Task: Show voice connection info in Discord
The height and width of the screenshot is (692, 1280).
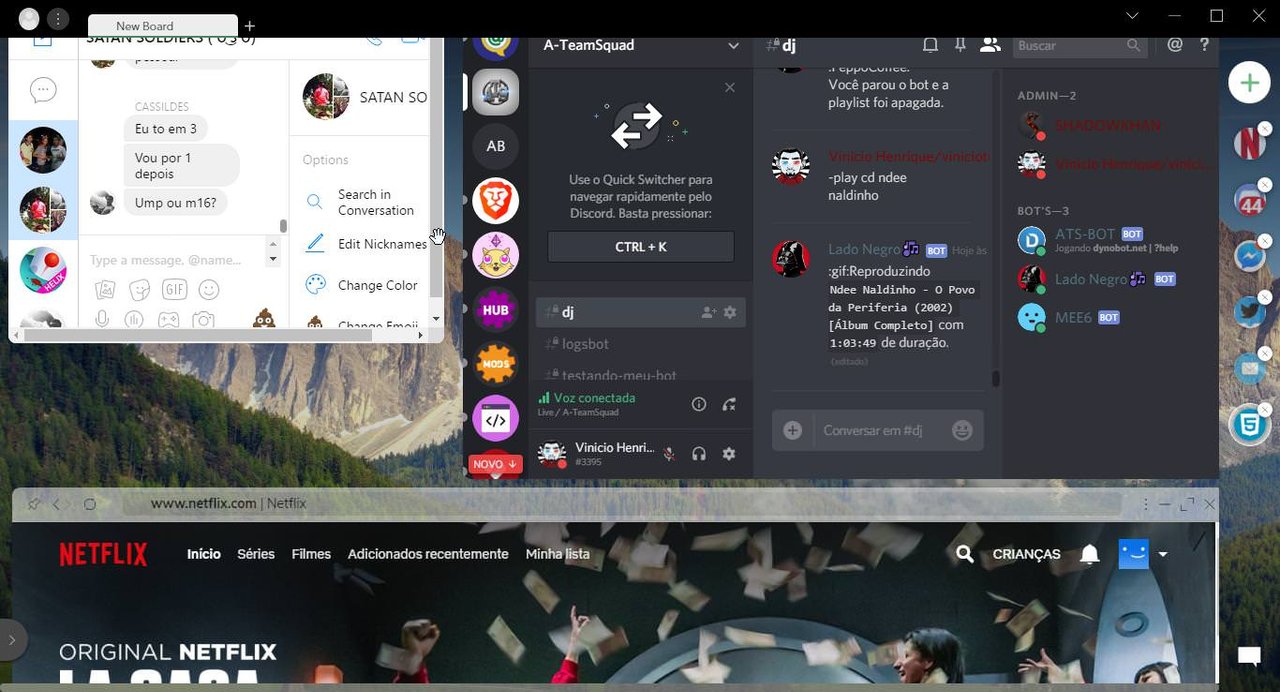Action: [699, 404]
